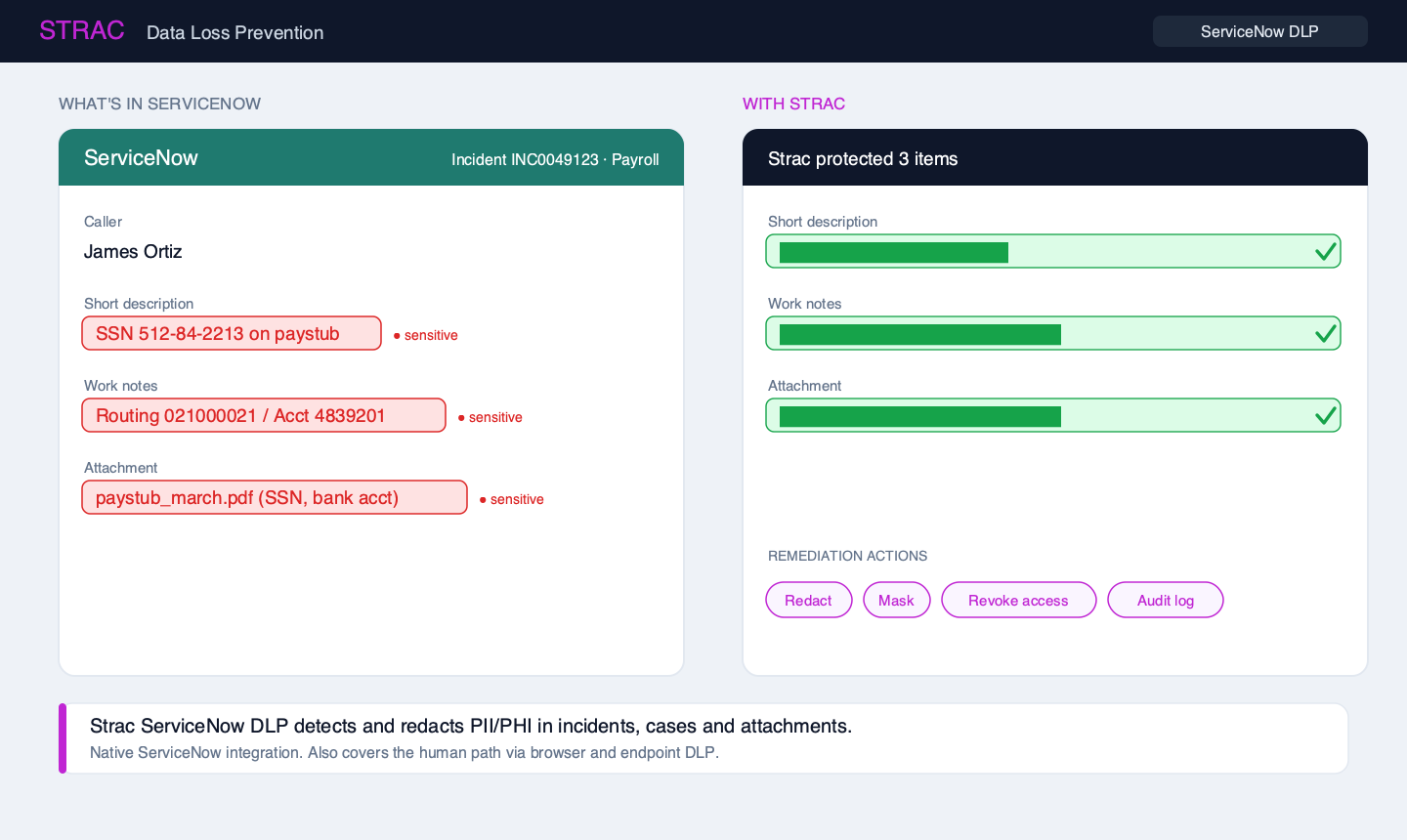This screenshot has width=1407, height=840.
Task: Open the ServiceNow DLP button in header
Action: [x=1260, y=31]
